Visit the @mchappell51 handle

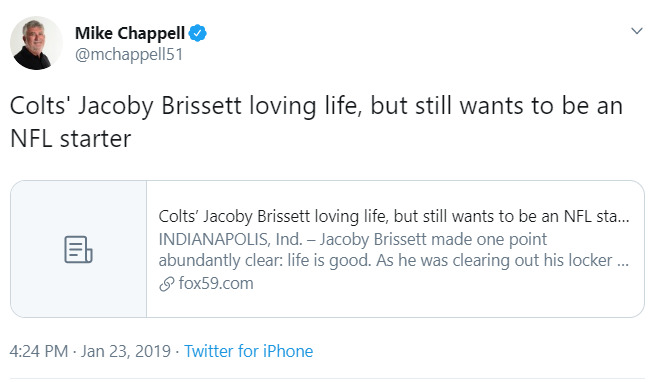point(129,54)
